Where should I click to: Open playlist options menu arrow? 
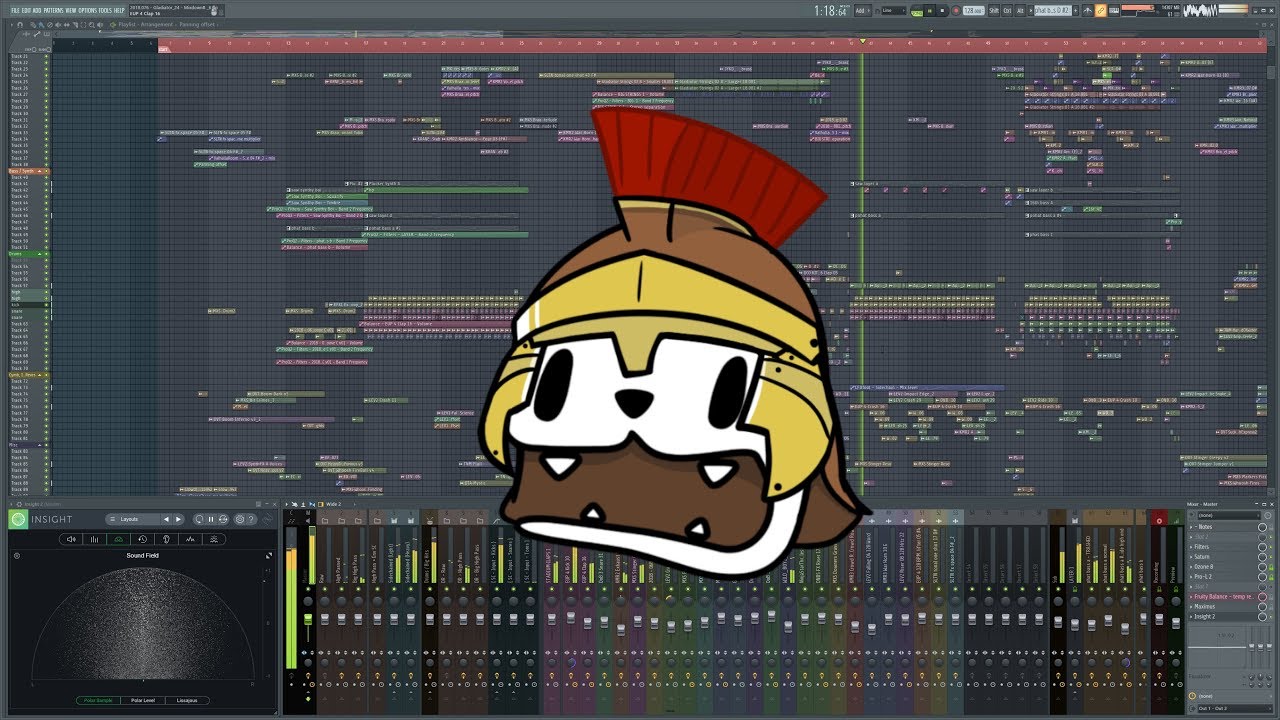click(11, 25)
